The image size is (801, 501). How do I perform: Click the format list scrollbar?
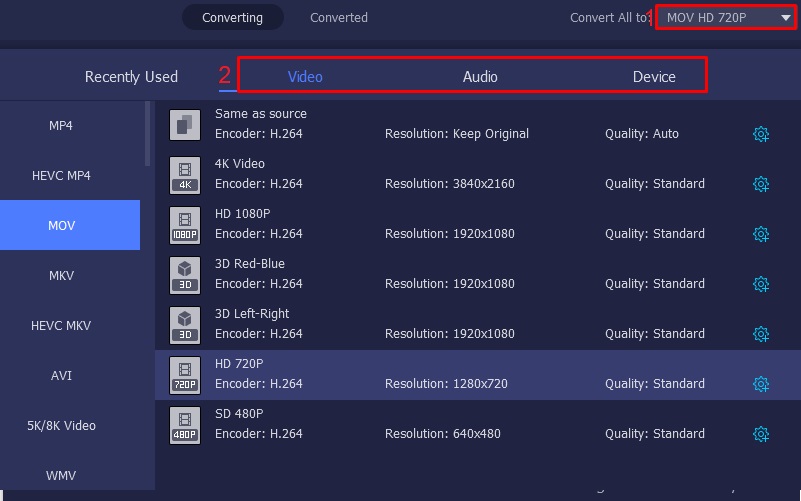pos(148,135)
